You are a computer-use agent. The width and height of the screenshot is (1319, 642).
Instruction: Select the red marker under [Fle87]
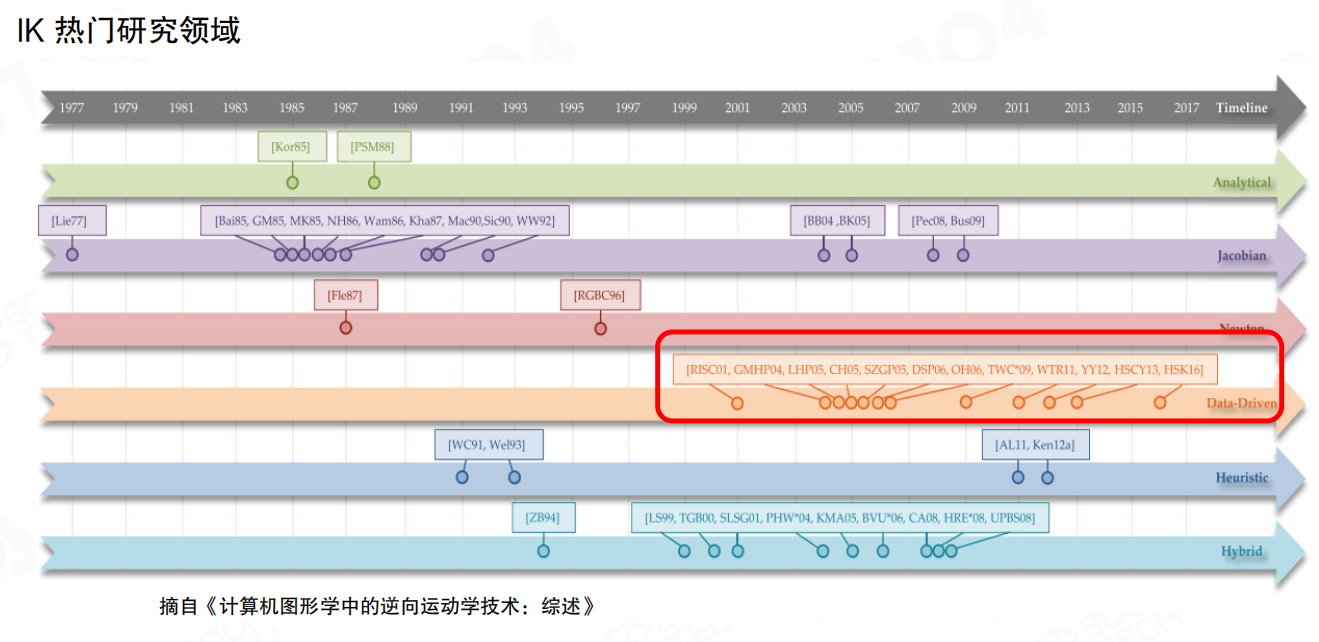(x=346, y=327)
